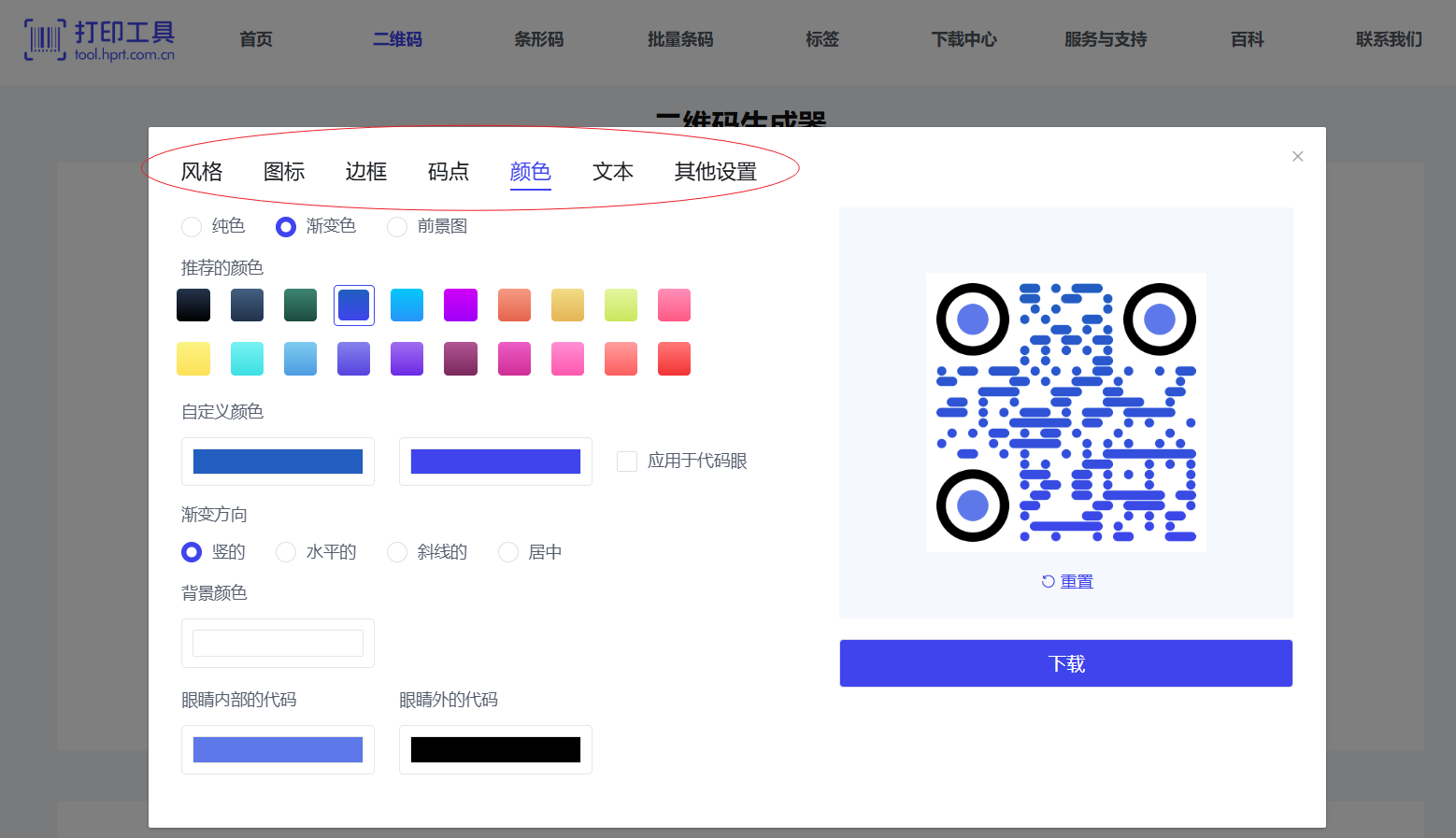Open the 颜色 tab

point(531,172)
